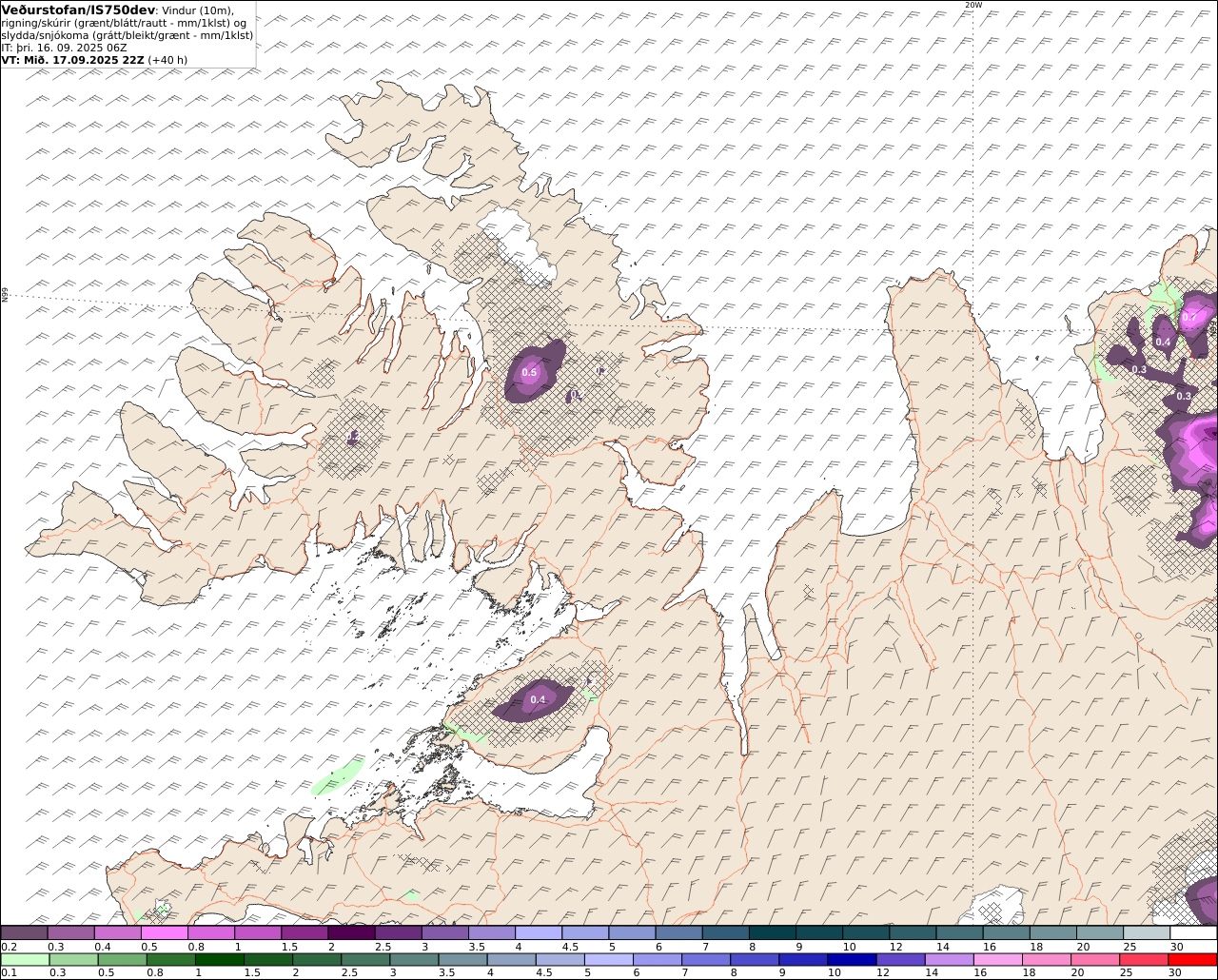Select bright red lower swatch after 30

(x=1192, y=959)
